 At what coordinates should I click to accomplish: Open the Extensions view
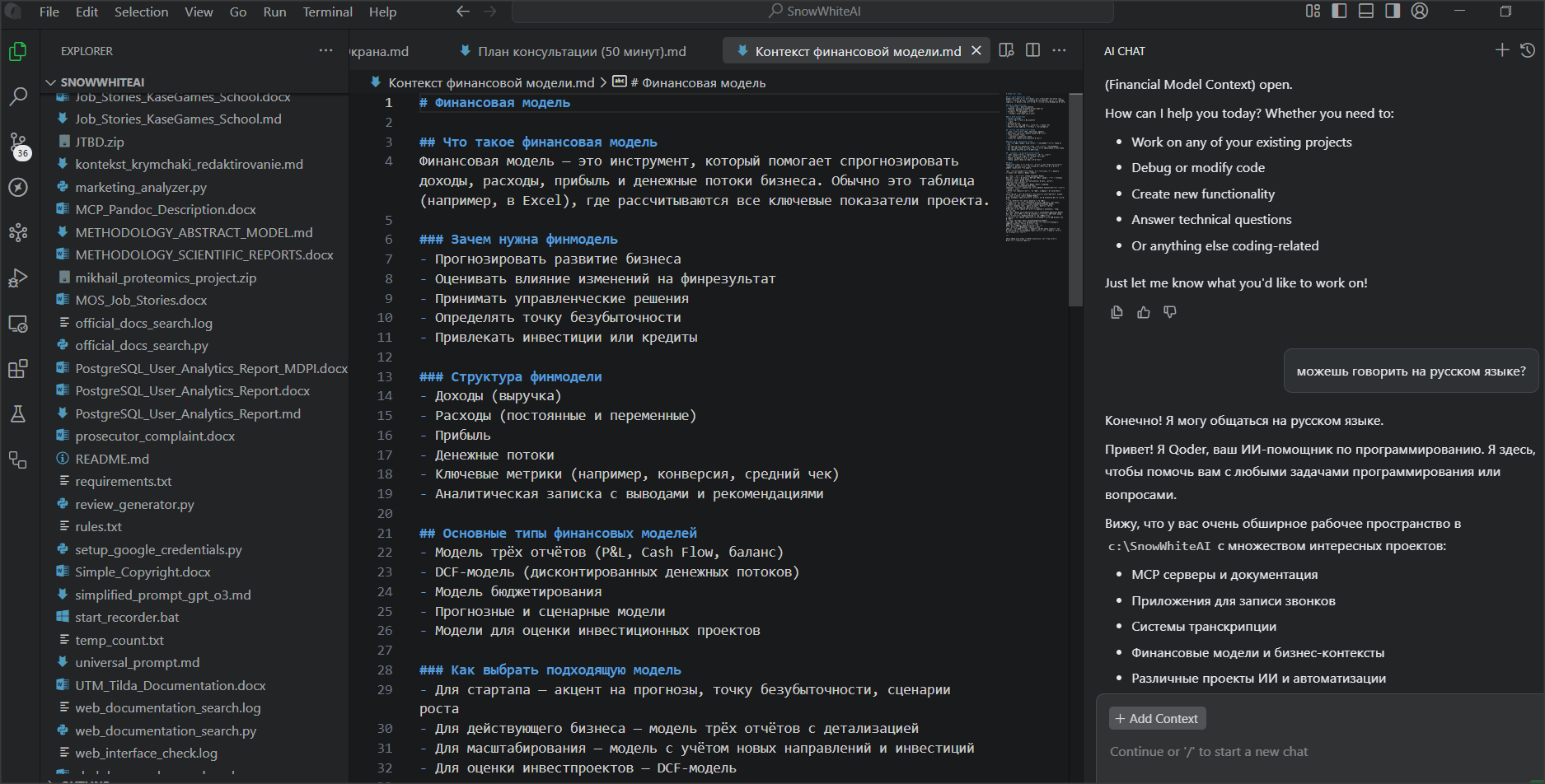click(18, 368)
